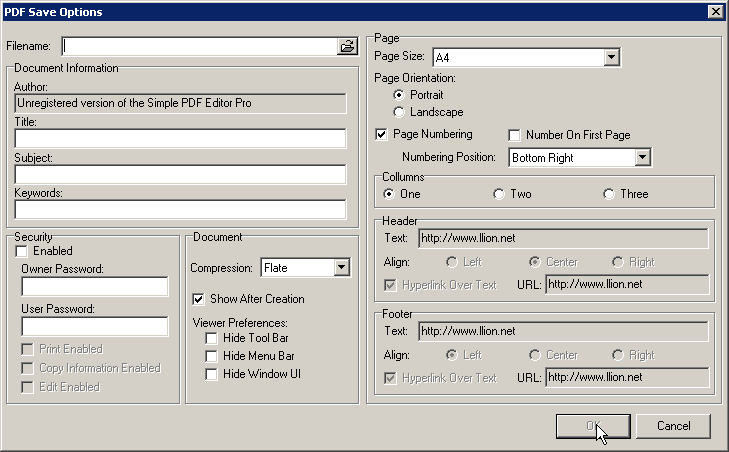Click the Author text field
The image size is (729, 452).
click(x=180, y=103)
